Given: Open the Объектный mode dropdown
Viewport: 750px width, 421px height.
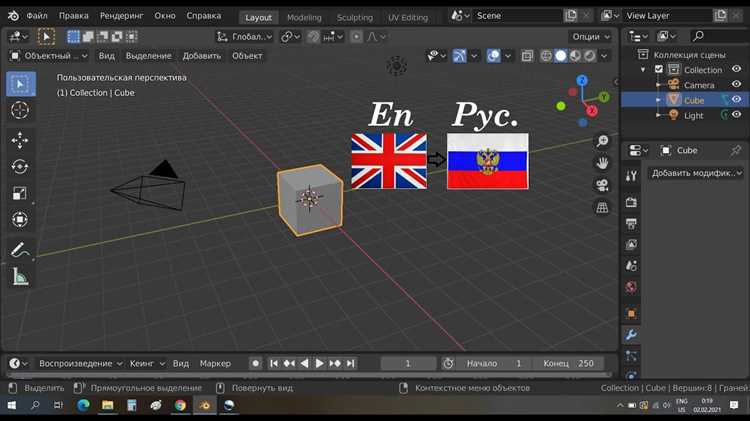Looking at the screenshot, I should coord(49,56).
